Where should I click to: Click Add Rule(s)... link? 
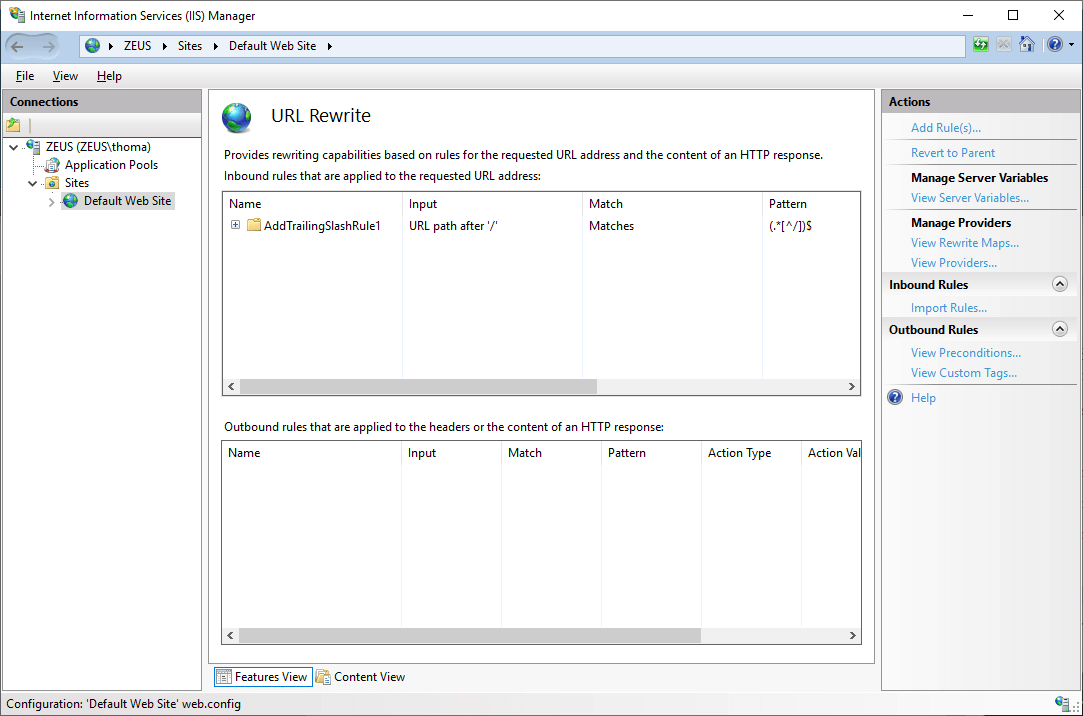[946, 128]
